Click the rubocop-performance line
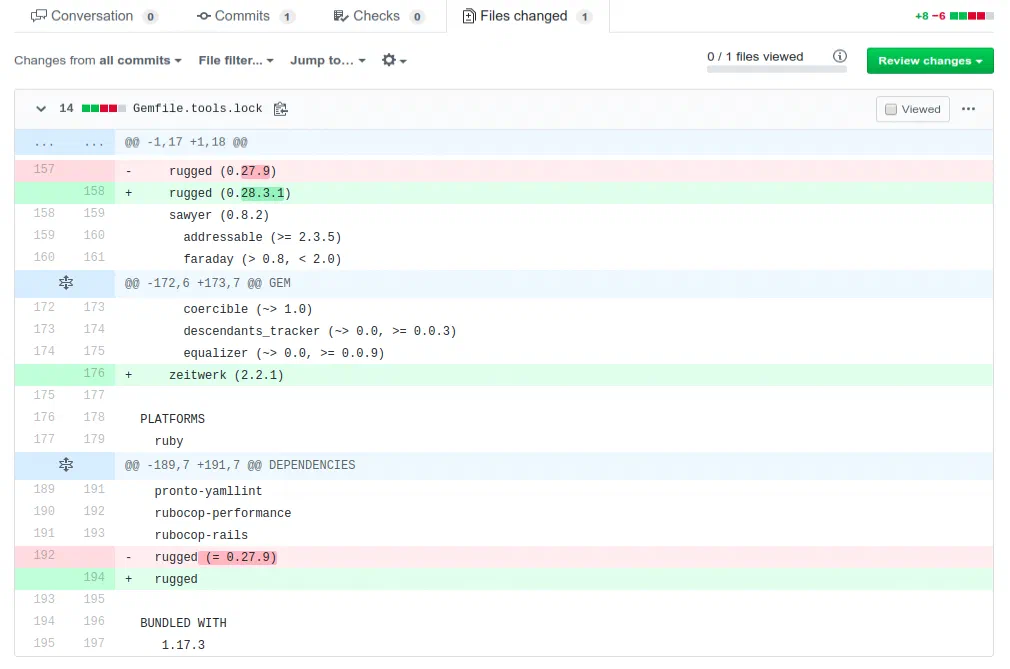Viewport: 1010px width, 669px height. (x=504, y=513)
